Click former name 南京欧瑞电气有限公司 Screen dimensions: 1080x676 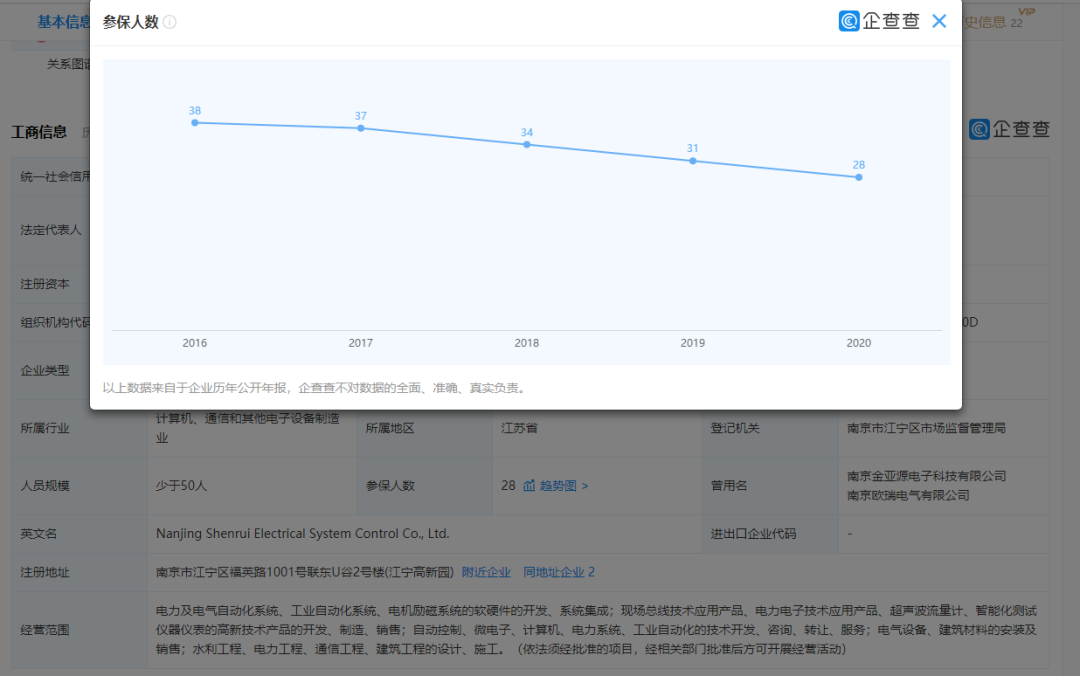tap(908, 495)
